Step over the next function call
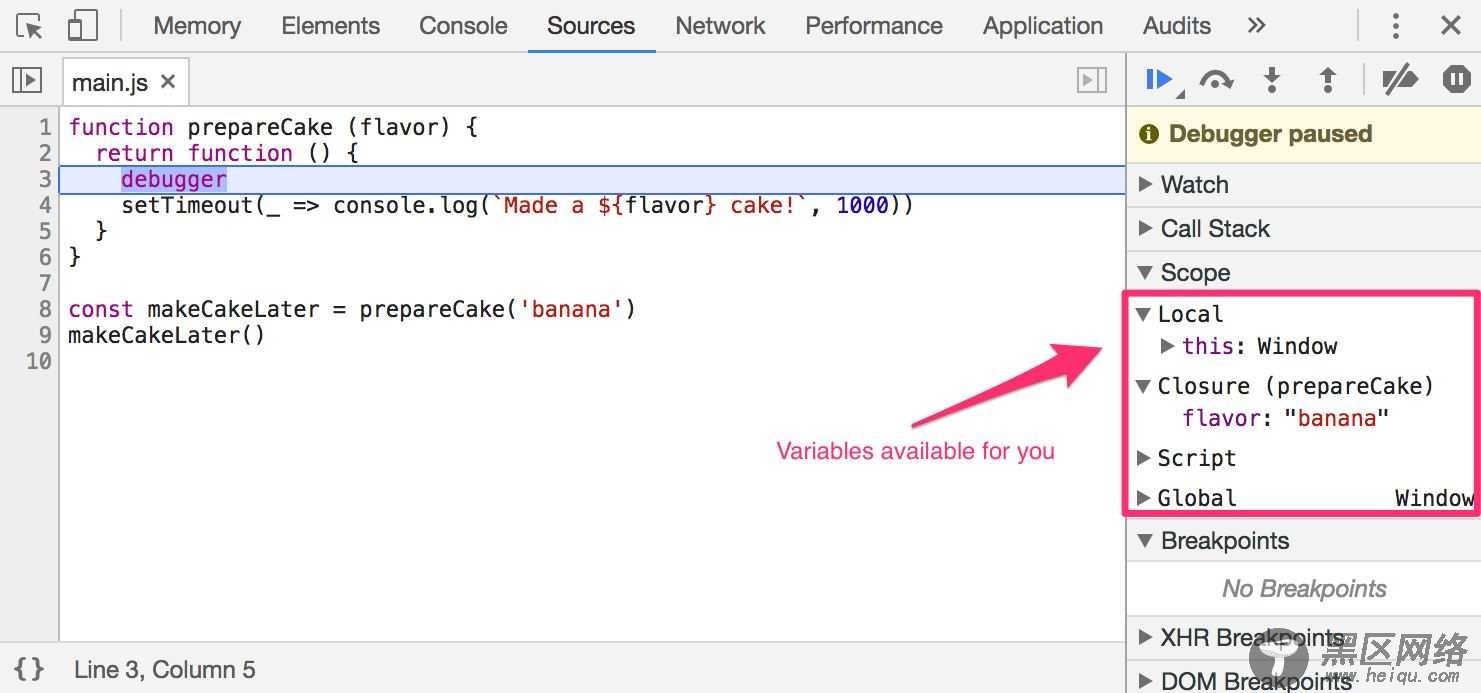Viewport: 1481px width, 693px height. (1216, 80)
